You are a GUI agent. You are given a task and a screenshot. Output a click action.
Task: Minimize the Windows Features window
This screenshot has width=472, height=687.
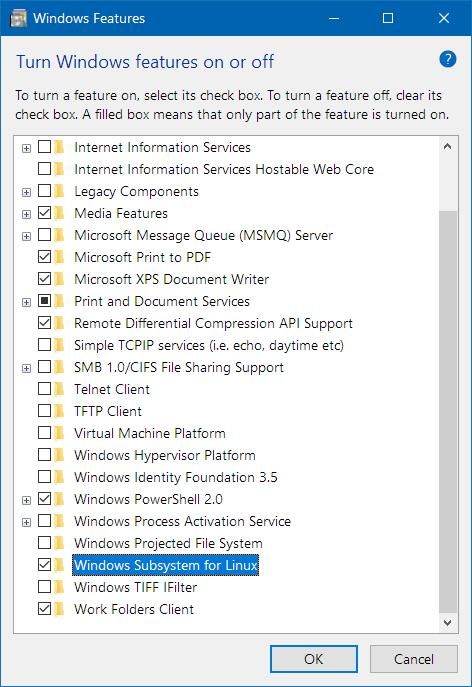click(x=334, y=18)
